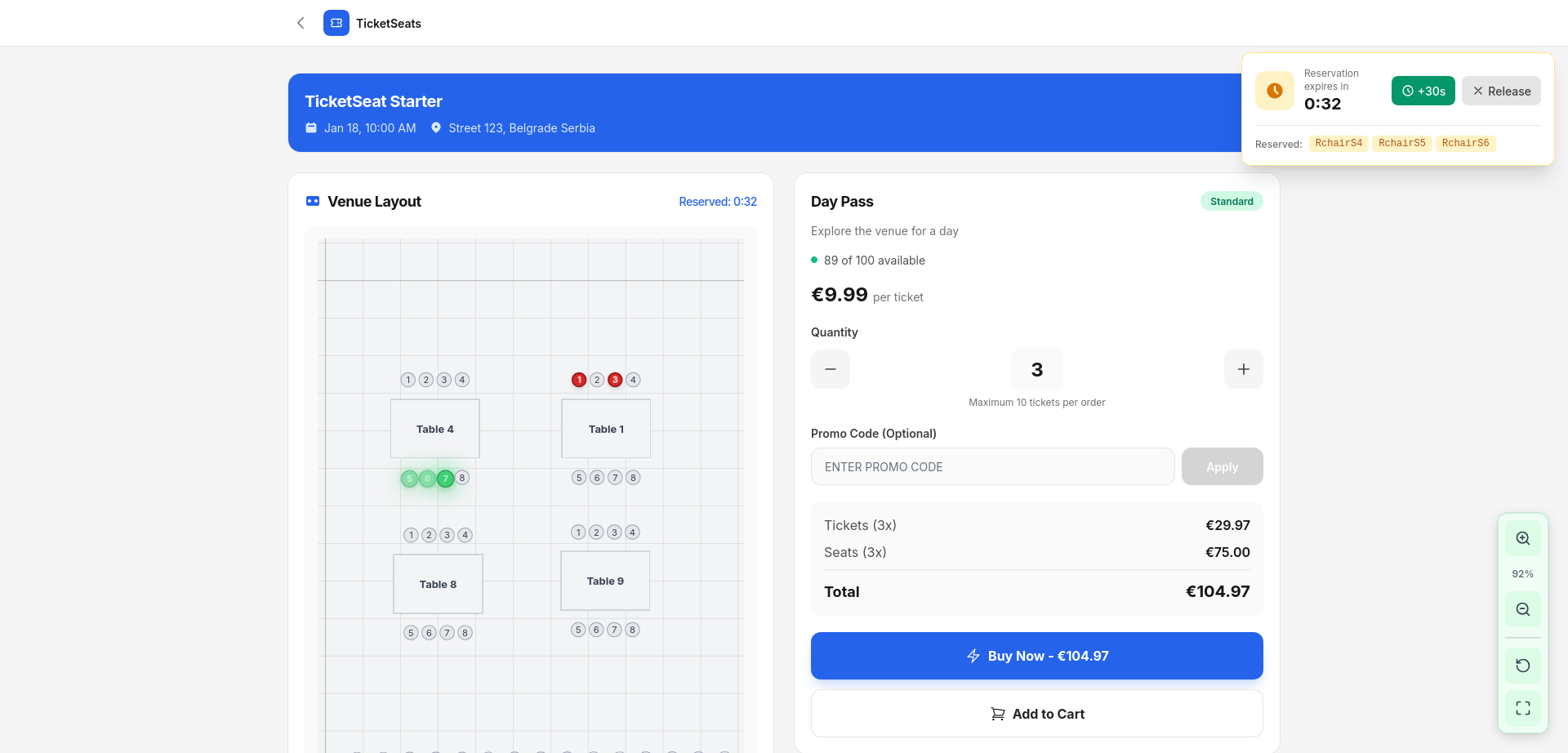The height and width of the screenshot is (753, 1568).
Task: Increase ticket quantity with plus button
Action: click(1244, 369)
